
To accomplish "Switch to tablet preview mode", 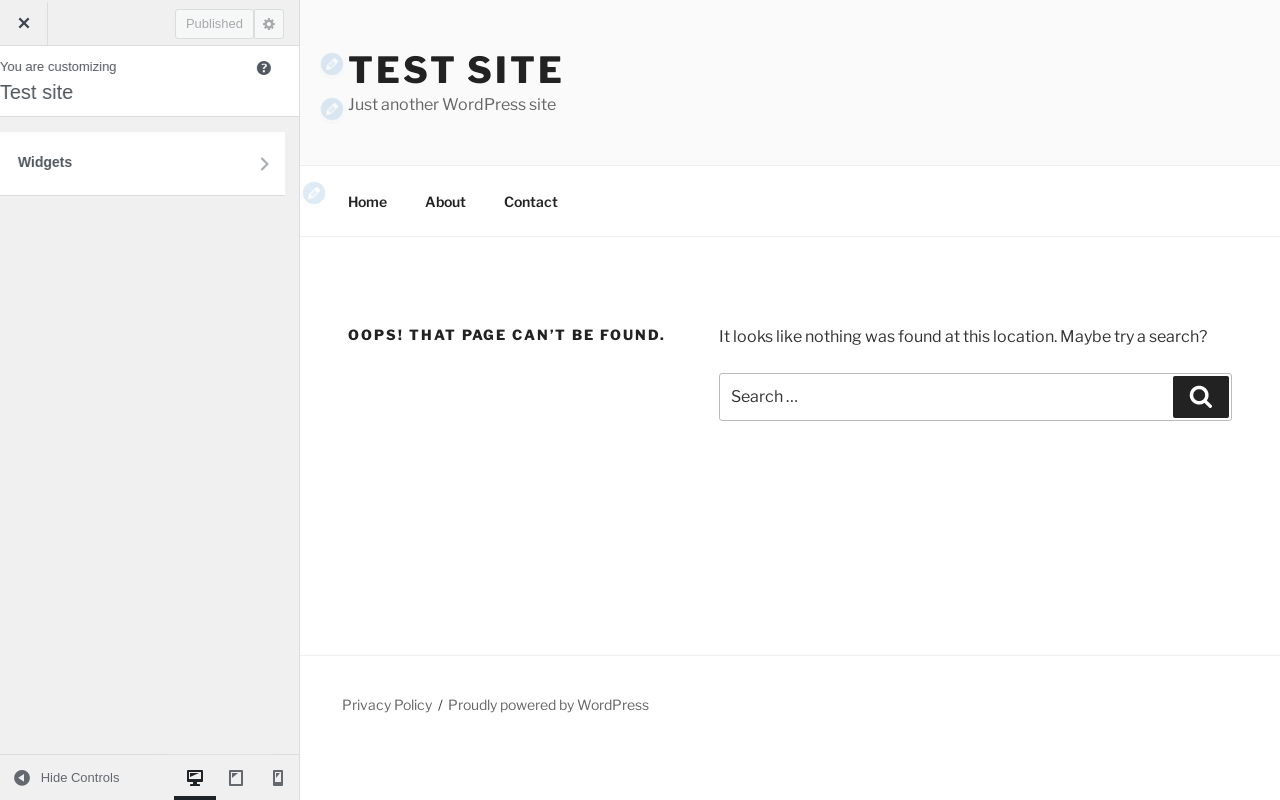I will tap(236, 778).
